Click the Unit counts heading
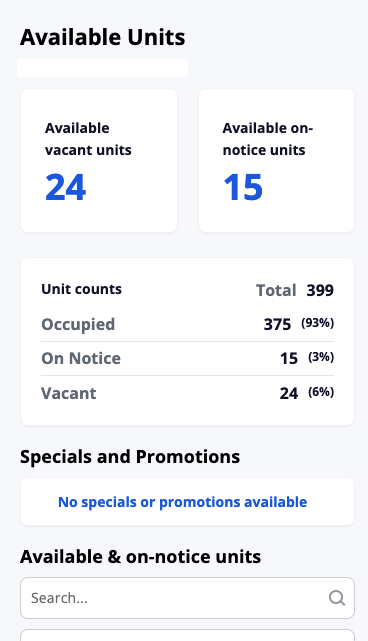The width and height of the screenshot is (368, 641). click(x=81, y=289)
